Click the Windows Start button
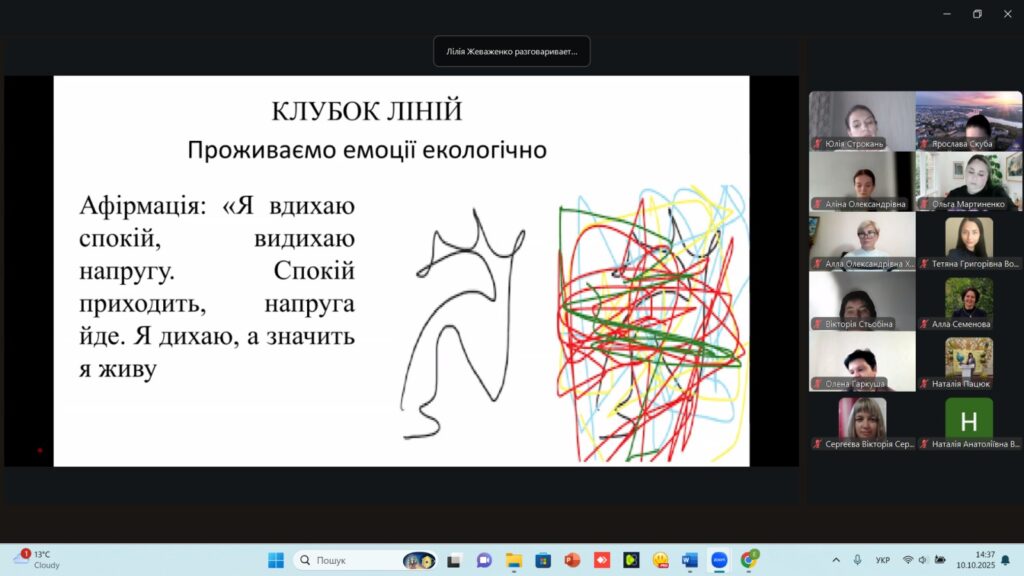 click(x=276, y=560)
